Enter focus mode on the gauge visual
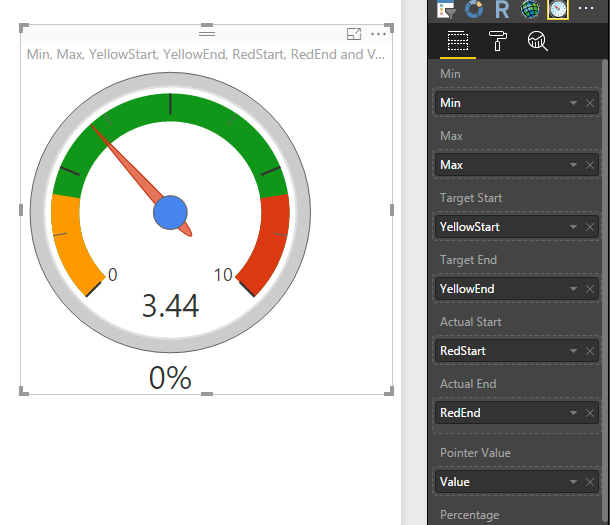This screenshot has height=525, width=610. [x=354, y=34]
